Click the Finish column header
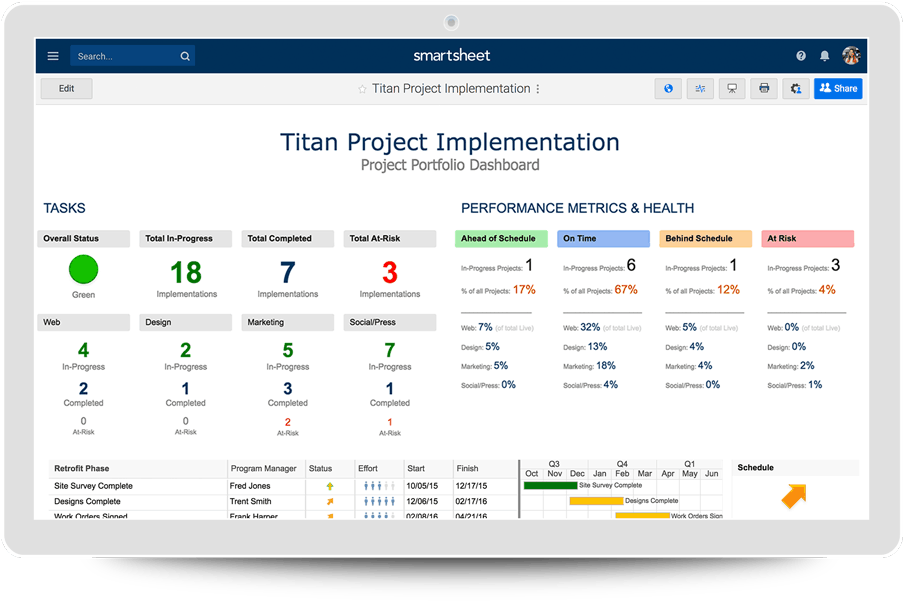This screenshot has height=601, width=903. 468,469
